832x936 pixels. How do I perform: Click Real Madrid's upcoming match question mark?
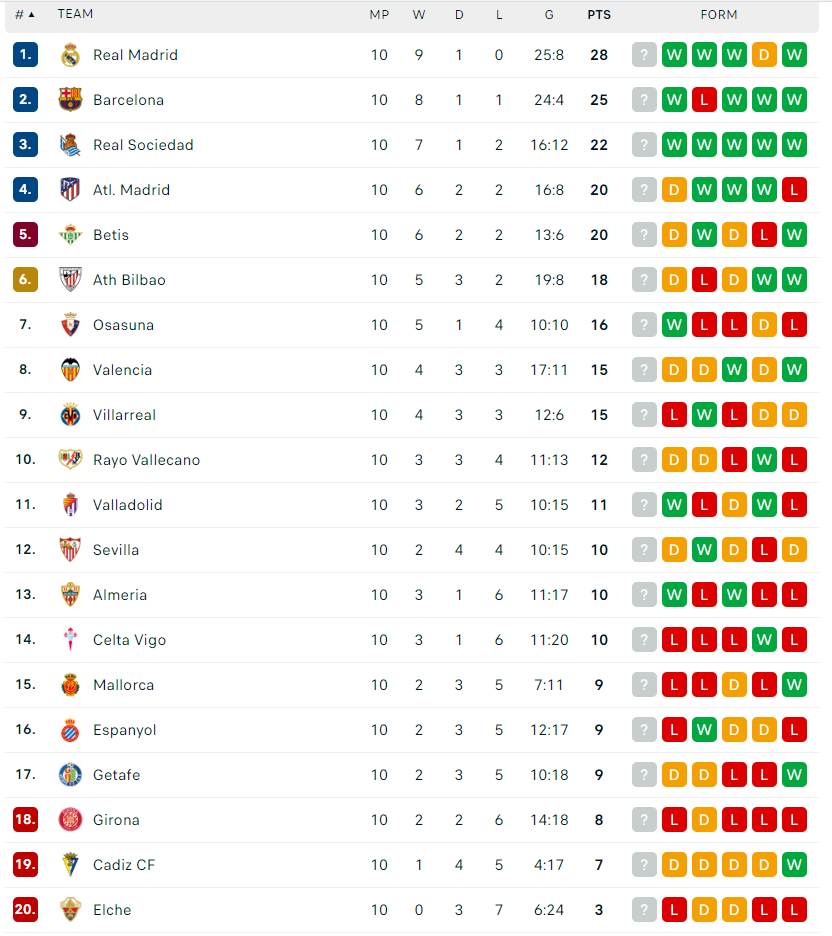coord(644,55)
